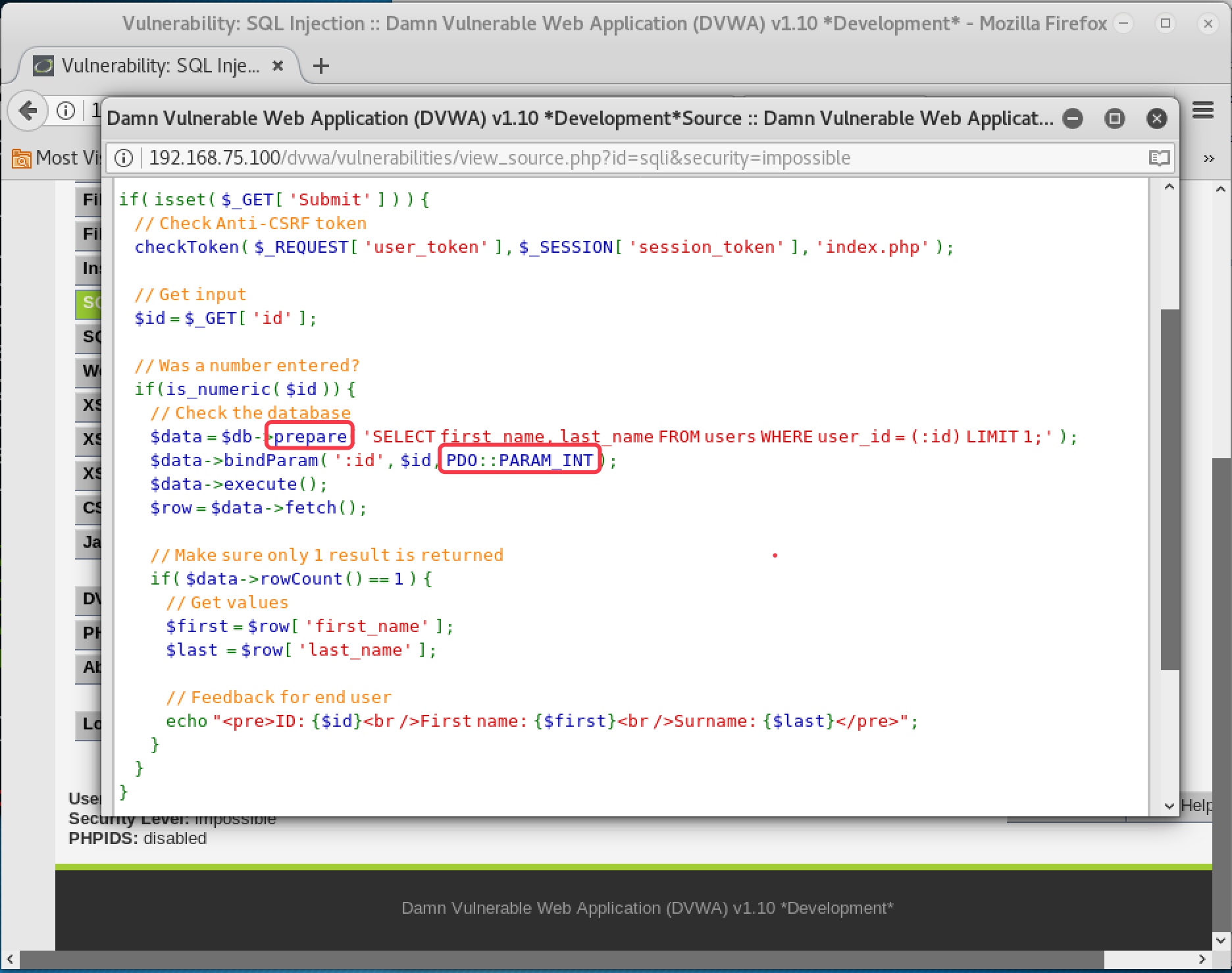Close the Vulnerability: SQL Injection tab
This screenshot has height=973, width=1232.
[278, 66]
